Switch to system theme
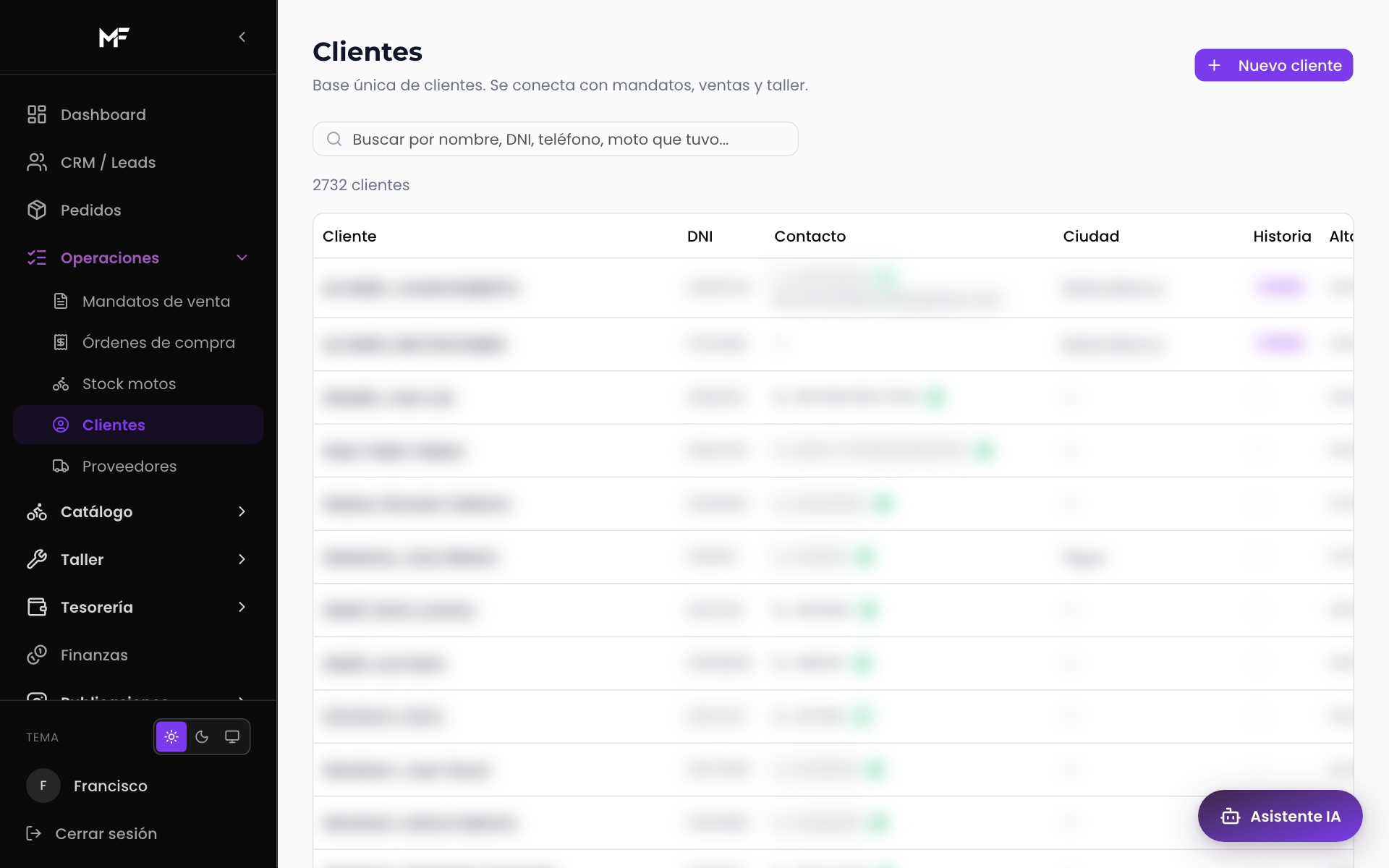The height and width of the screenshot is (868, 1389). [232, 736]
